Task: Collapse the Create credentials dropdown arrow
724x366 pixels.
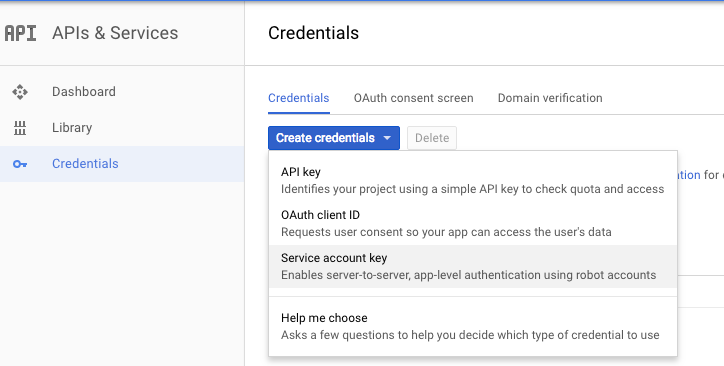Action: click(x=387, y=138)
